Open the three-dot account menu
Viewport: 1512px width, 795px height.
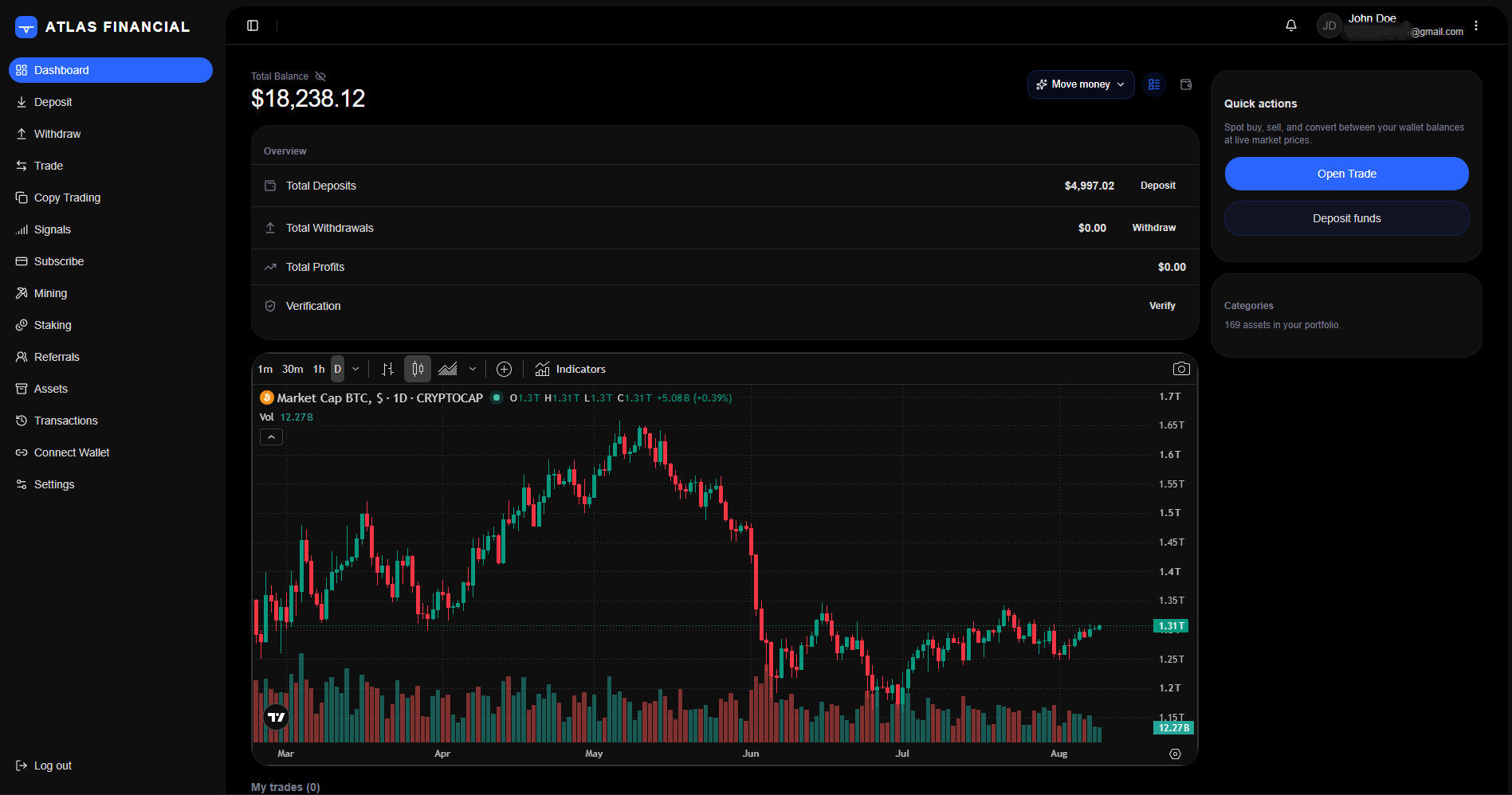[1476, 25]
